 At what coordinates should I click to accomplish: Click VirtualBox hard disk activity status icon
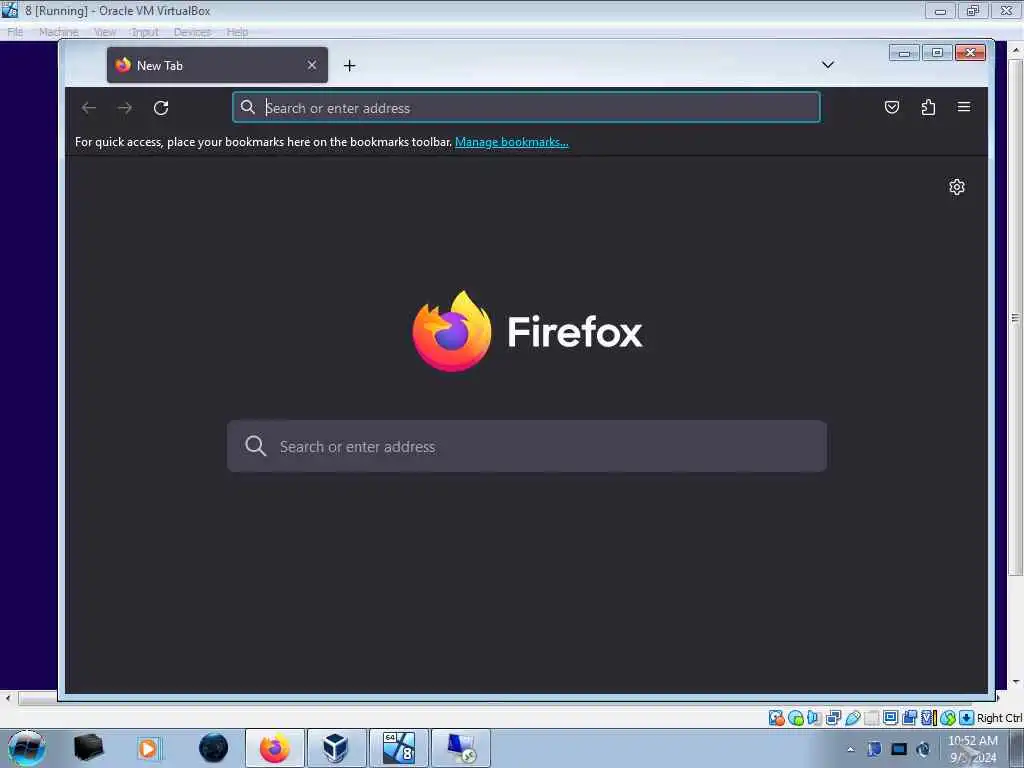[x=777, y=718]
